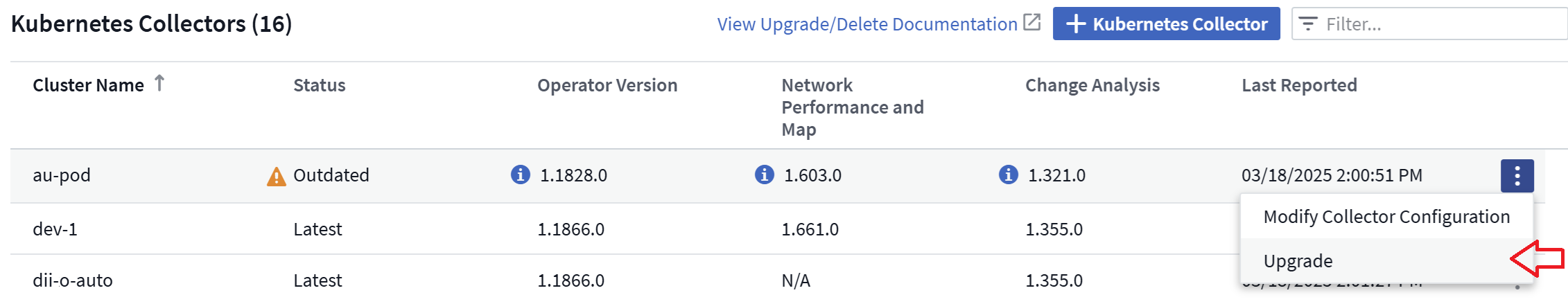The width and height of the screenshot is (1568, 304).
Task: Click info icon beside Change Analysis 1.321.0
Action: (1008, 175)
